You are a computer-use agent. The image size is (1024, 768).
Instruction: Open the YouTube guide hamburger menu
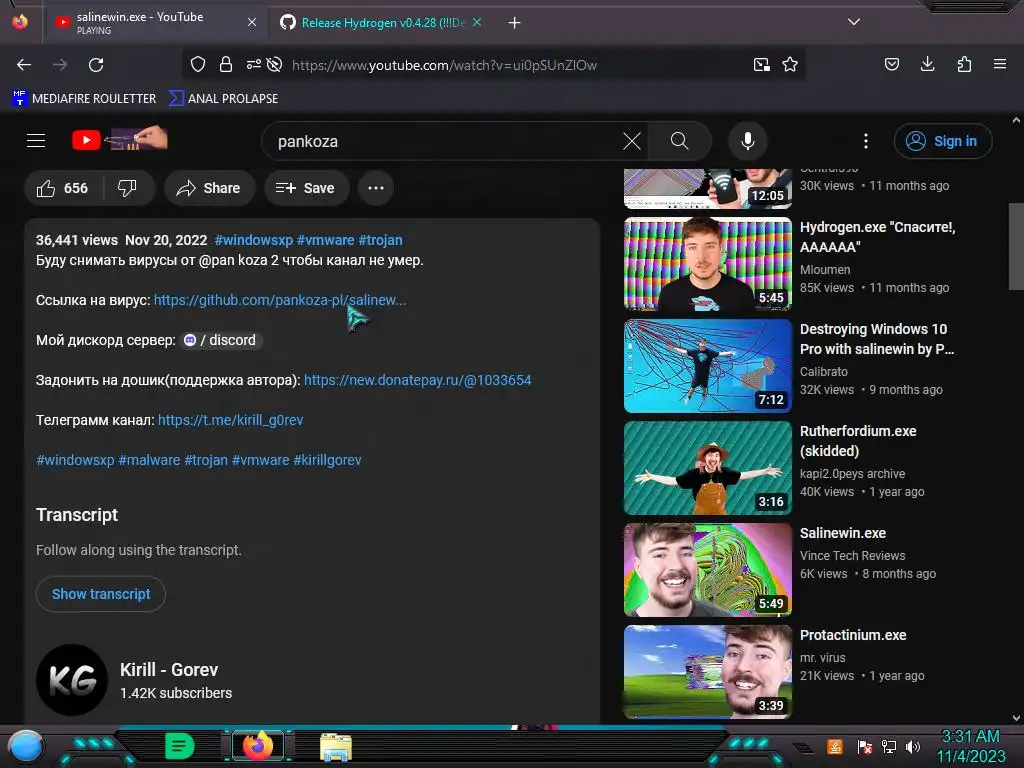point(36,140)
